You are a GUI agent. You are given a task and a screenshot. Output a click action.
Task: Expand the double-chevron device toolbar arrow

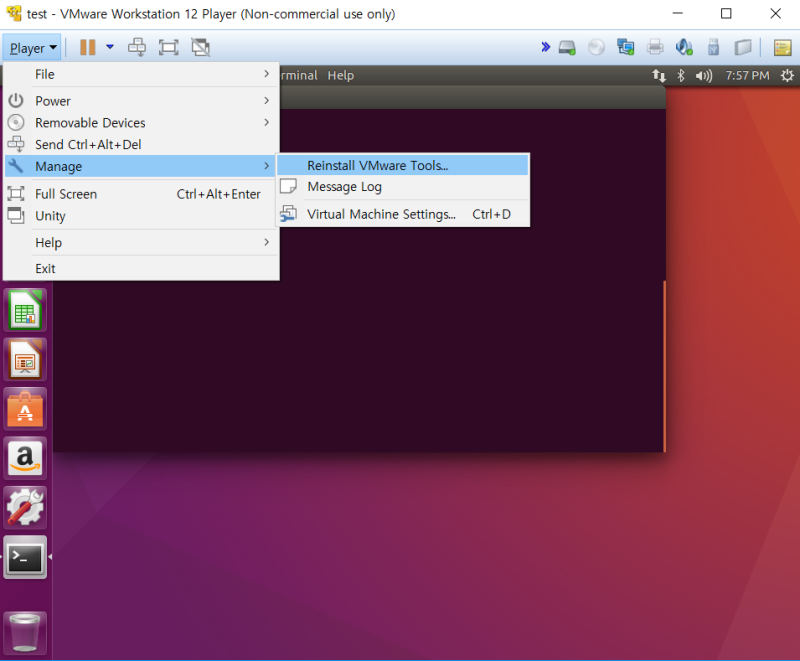545,47
